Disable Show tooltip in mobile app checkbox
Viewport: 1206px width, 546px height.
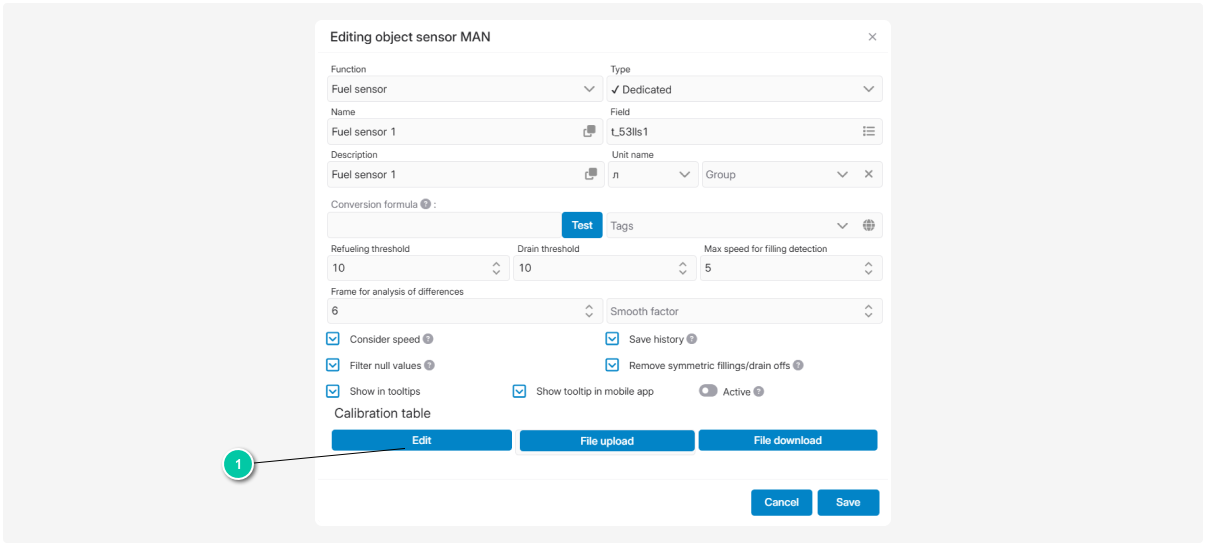[519, 392]
